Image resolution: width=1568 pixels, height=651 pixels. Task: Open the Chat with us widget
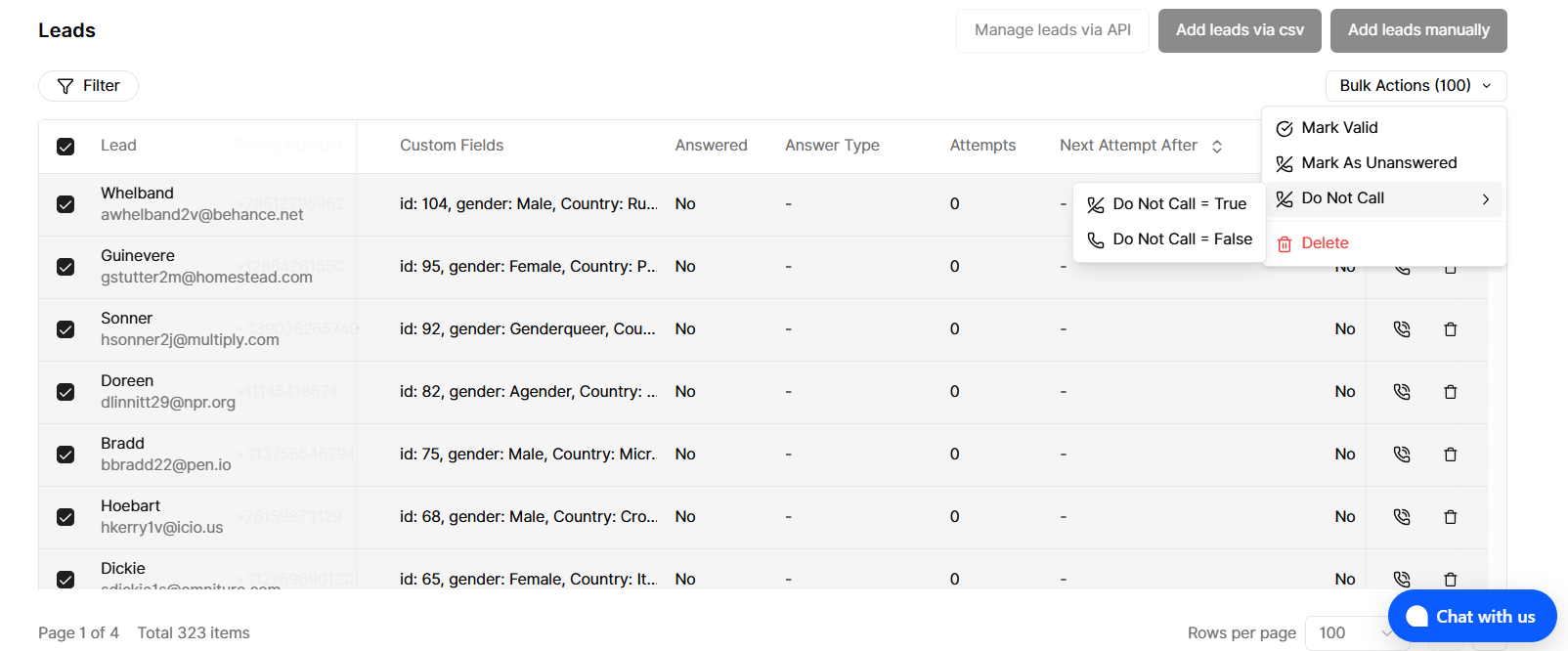(x=1471, y=616)
